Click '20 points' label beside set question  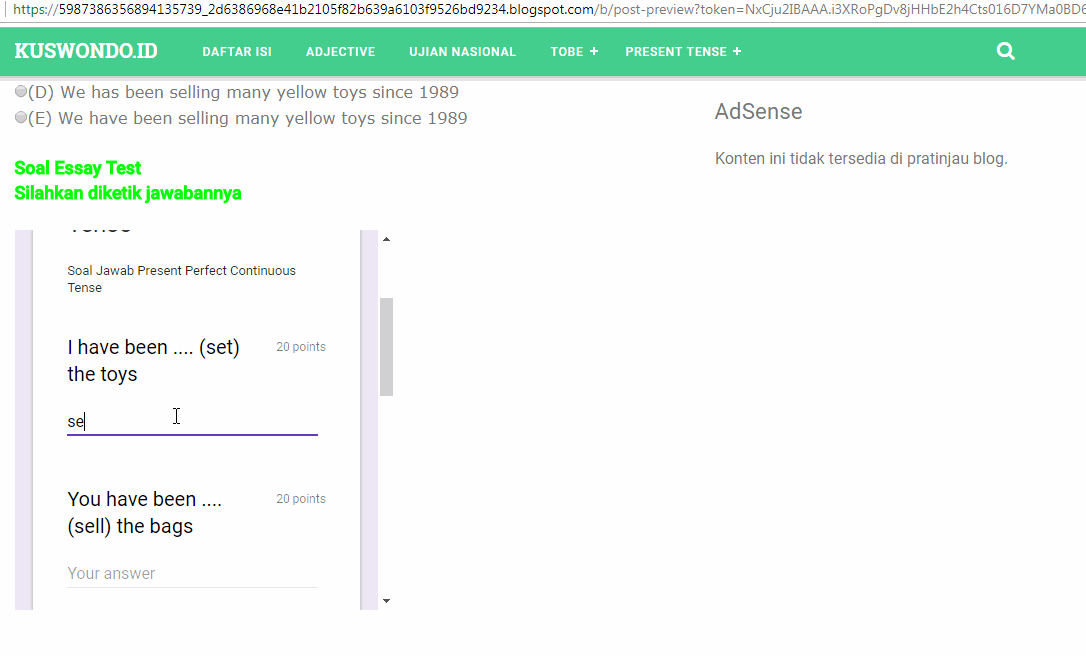[x=301, y=347]
